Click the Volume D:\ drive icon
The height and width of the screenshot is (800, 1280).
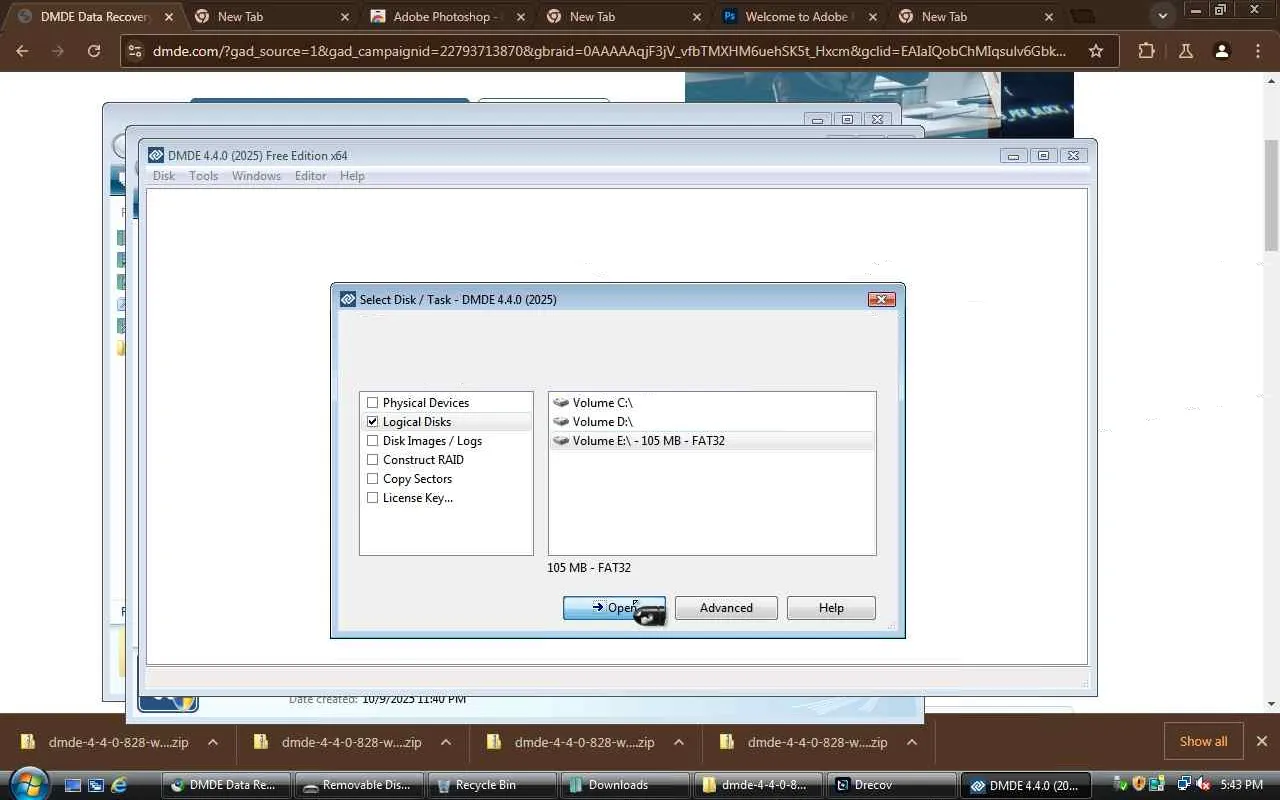pos(561,422)
